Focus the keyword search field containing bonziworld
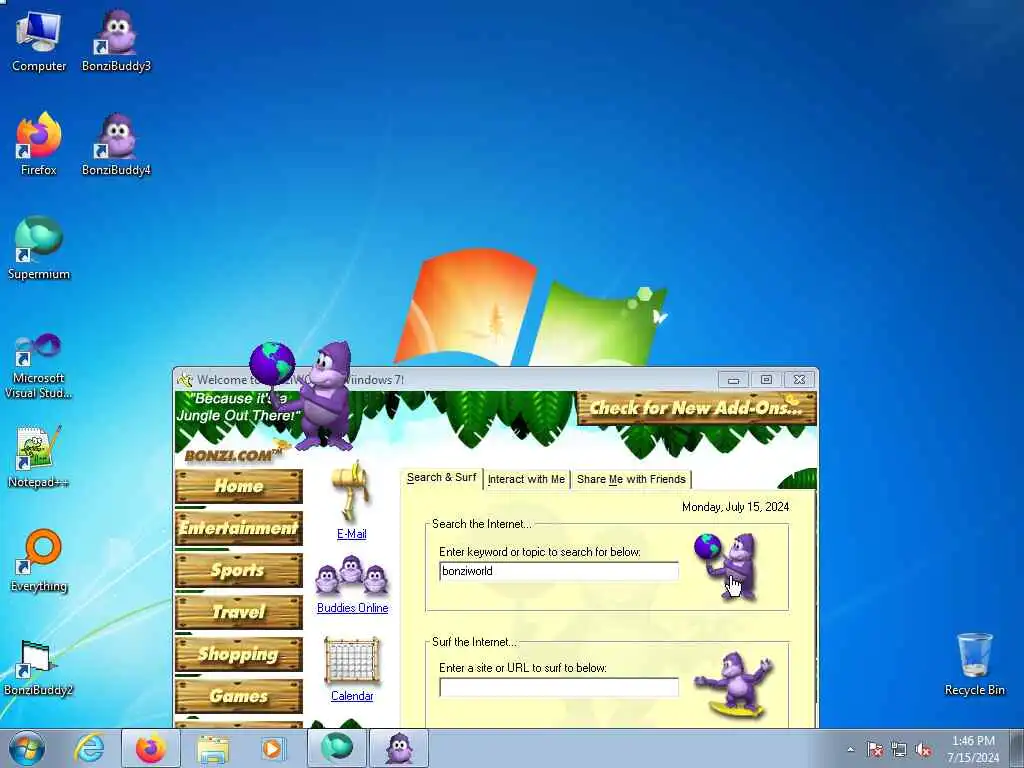This screenshot has width=1024, height=768. 559,571
